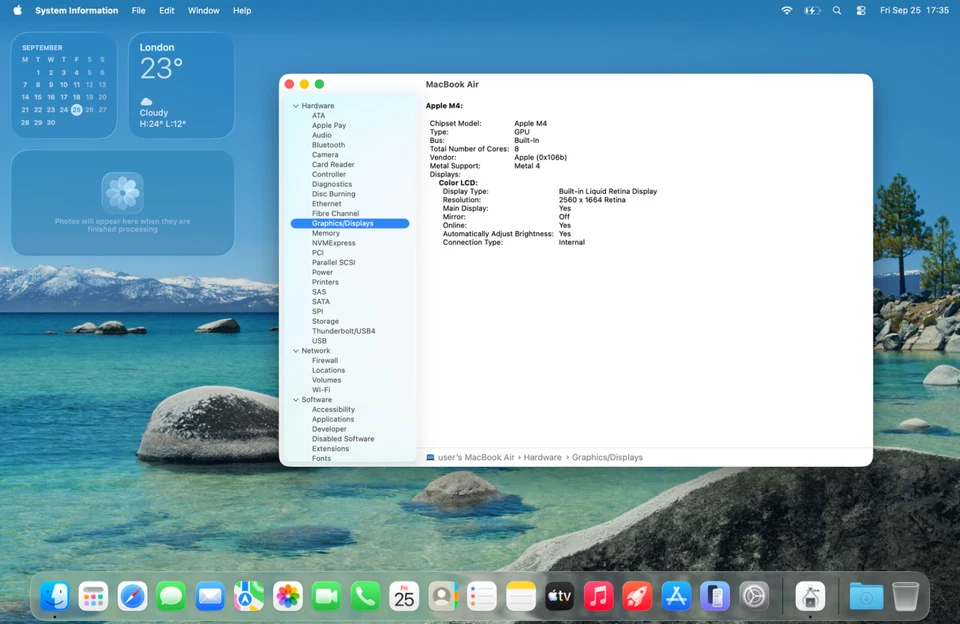The image size is (960, 624).
Task: Click Built-in Liquid Retina Display text
Action: 608,191
